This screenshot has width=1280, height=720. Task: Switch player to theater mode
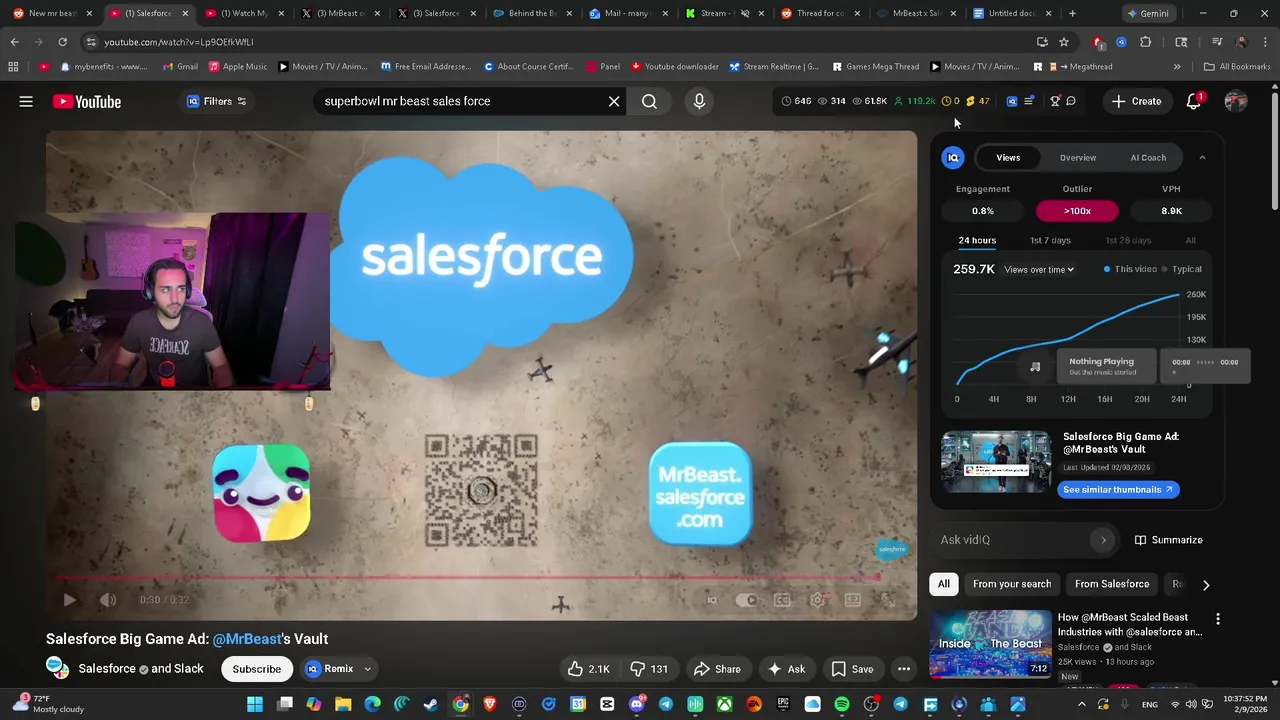click(852, 600)
